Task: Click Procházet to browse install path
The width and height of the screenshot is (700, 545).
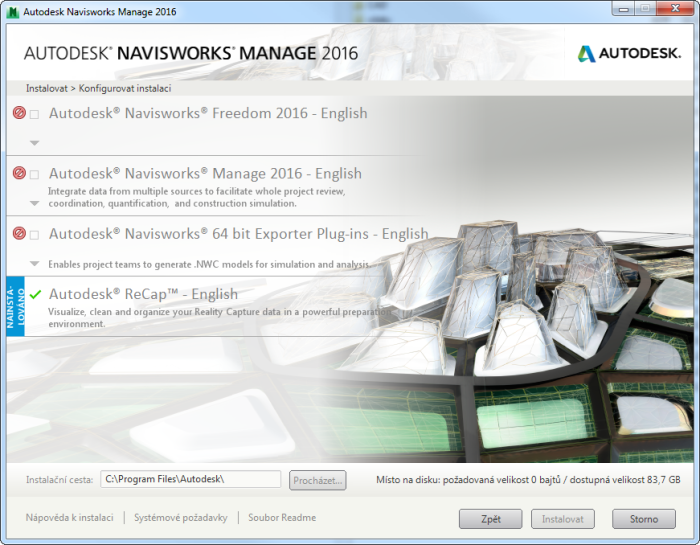Action: click(318, 480)
